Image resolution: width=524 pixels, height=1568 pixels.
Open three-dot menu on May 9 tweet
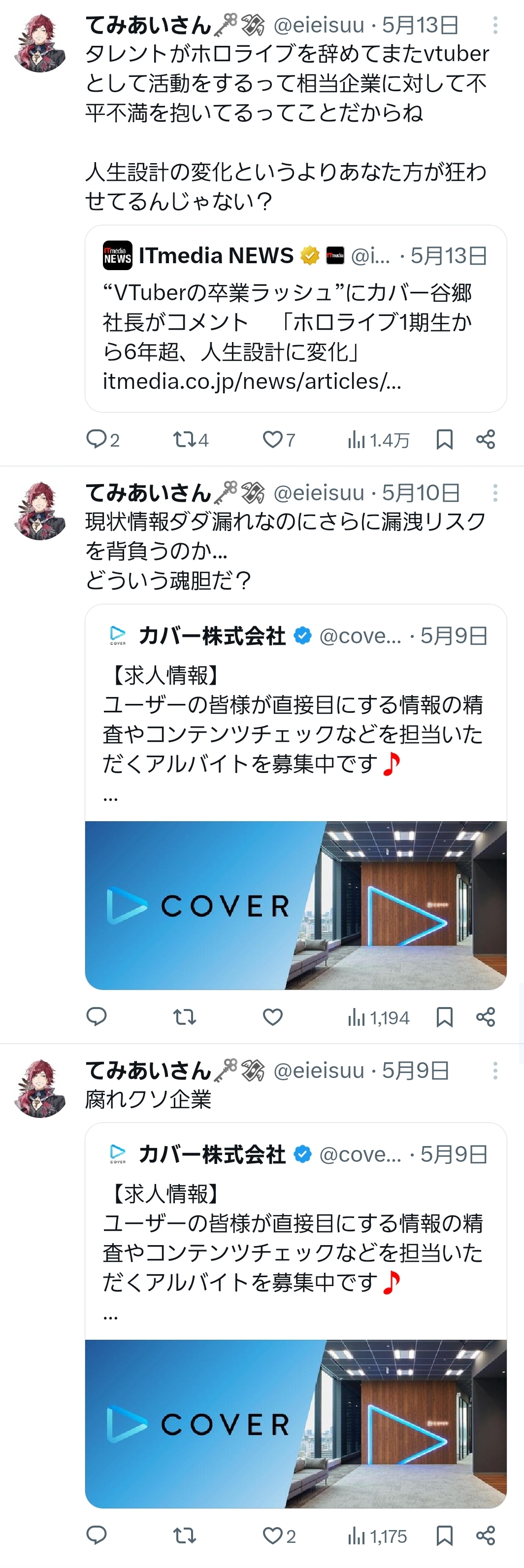pos(495,1070)
